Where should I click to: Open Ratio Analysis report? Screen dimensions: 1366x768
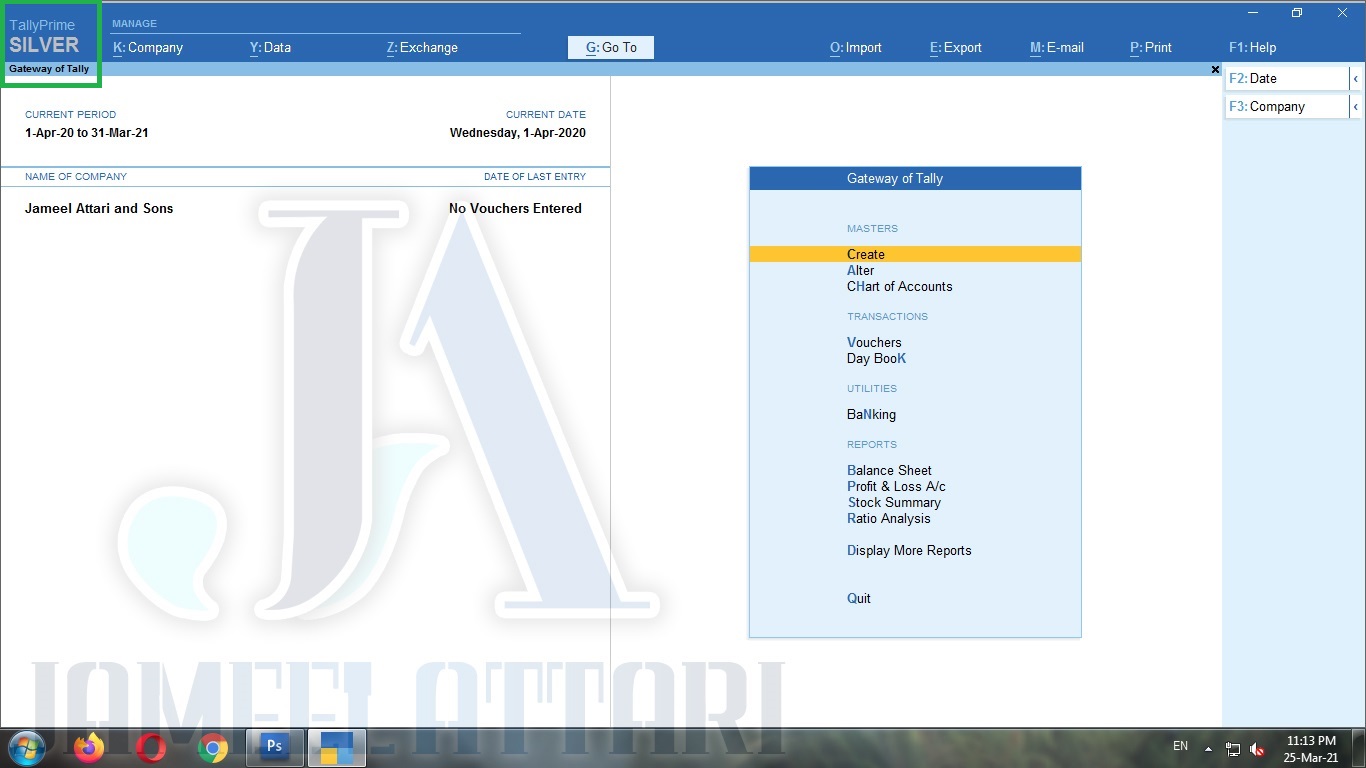889,518
